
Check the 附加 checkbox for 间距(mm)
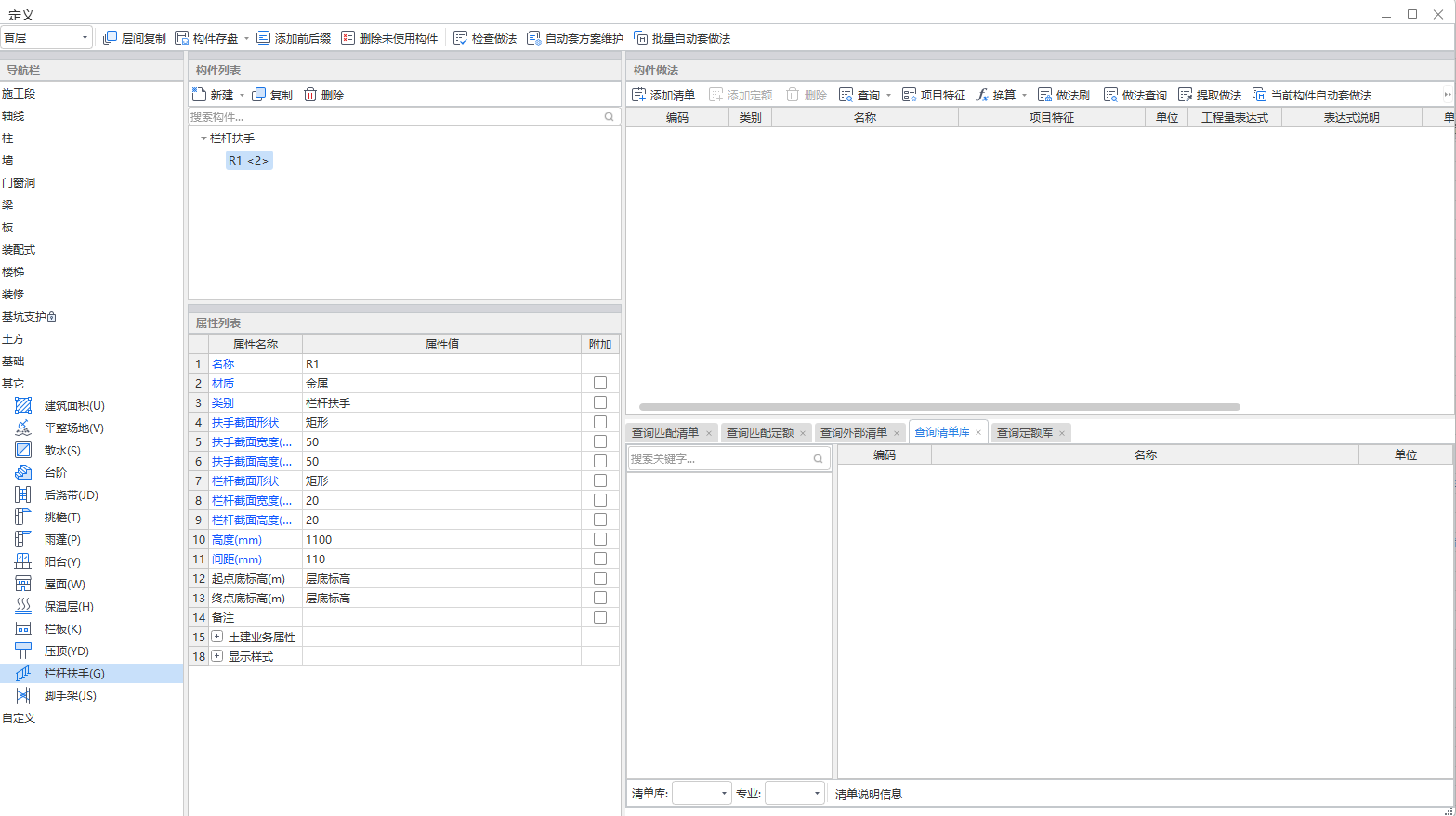pos(600,559)
